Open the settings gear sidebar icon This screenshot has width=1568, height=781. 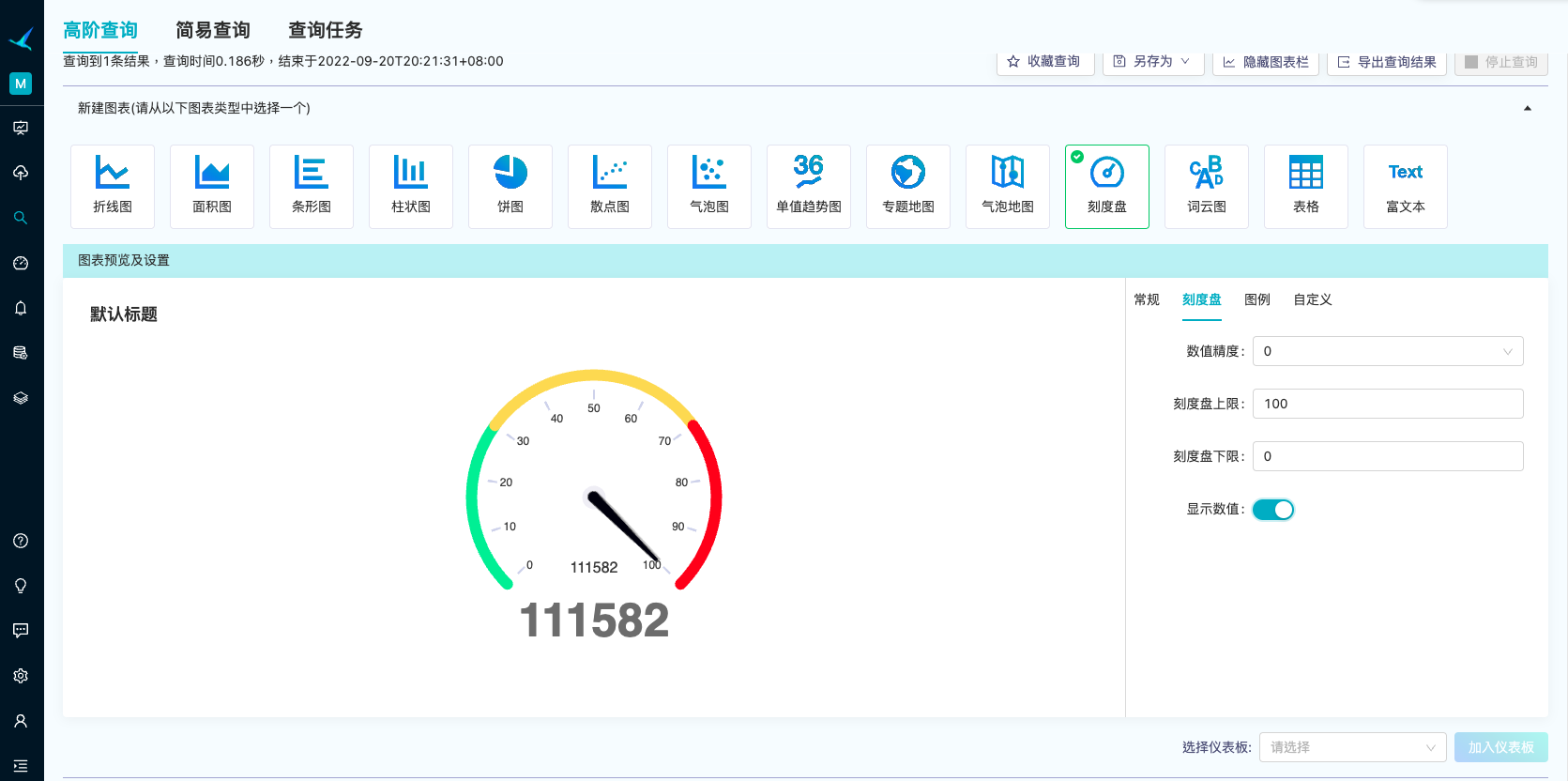(21, 676)
